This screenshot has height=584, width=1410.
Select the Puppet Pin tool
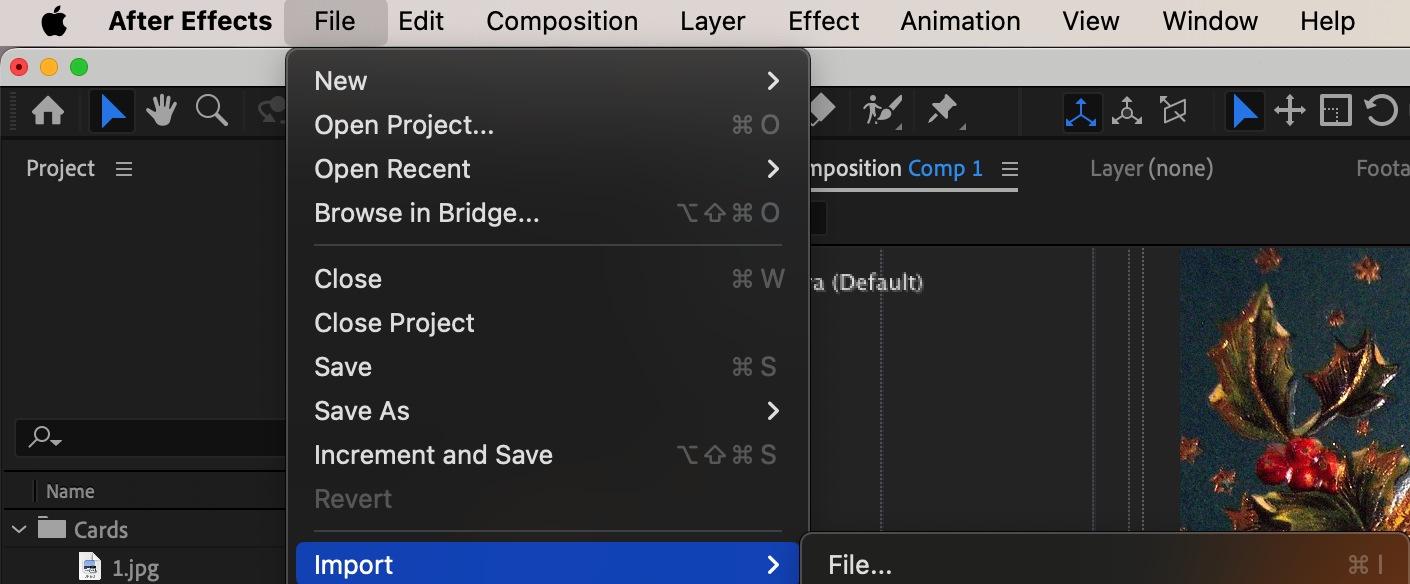943,110
